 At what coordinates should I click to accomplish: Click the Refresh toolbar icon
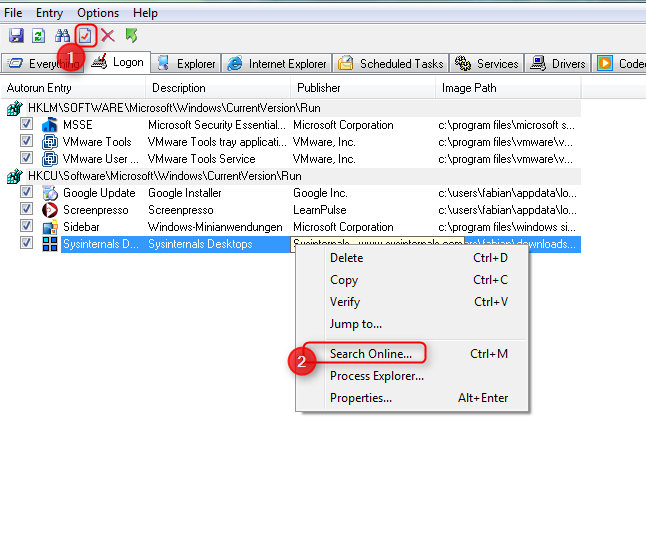click(38, 36)
